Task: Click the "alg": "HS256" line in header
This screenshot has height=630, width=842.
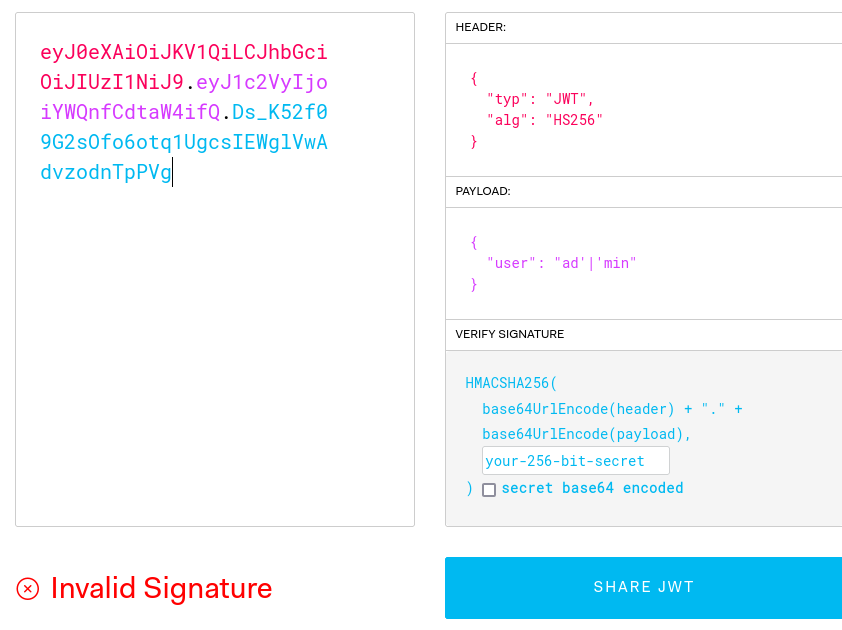Action: 545,120
